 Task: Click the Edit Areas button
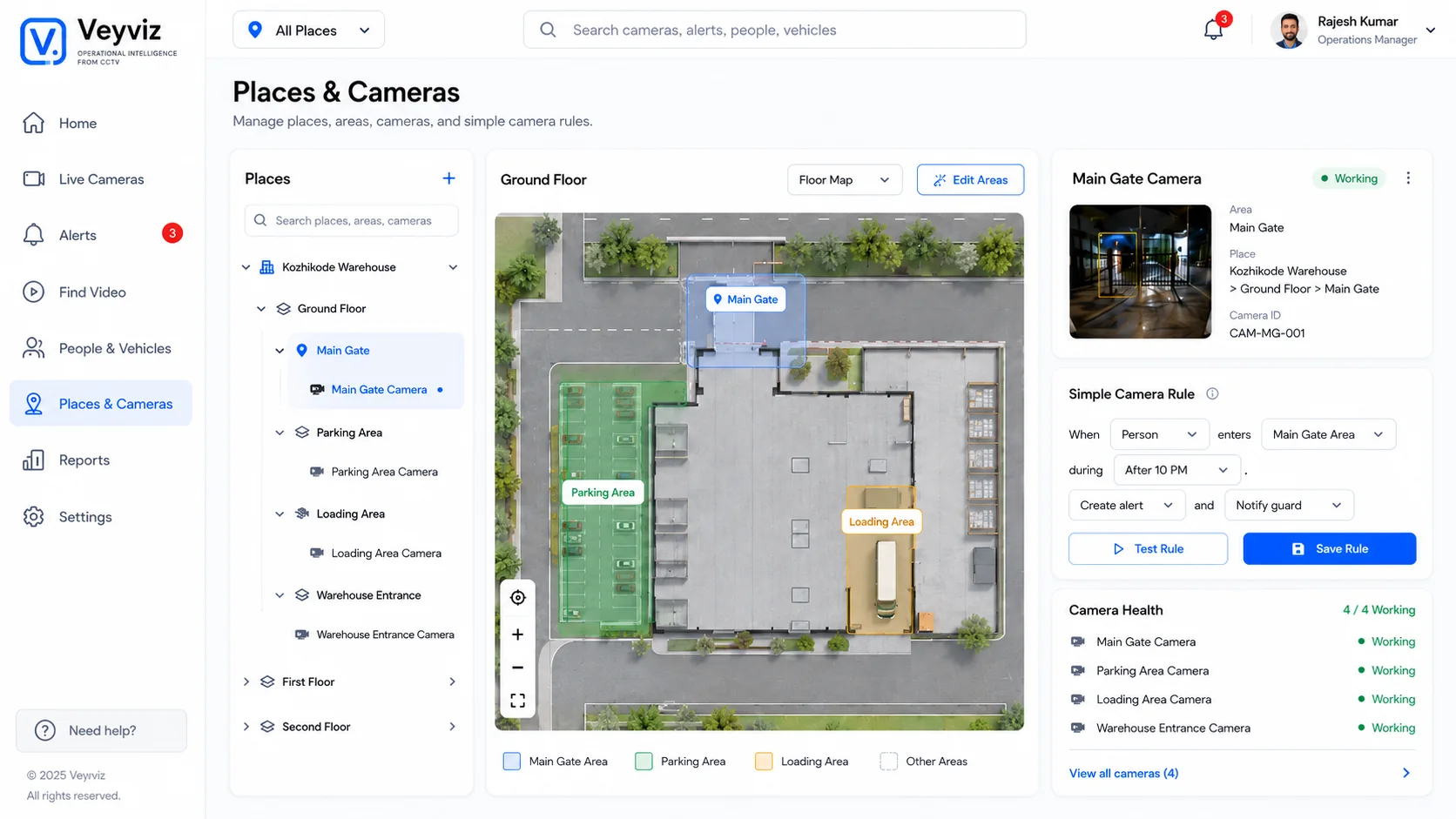coord(970,180)
